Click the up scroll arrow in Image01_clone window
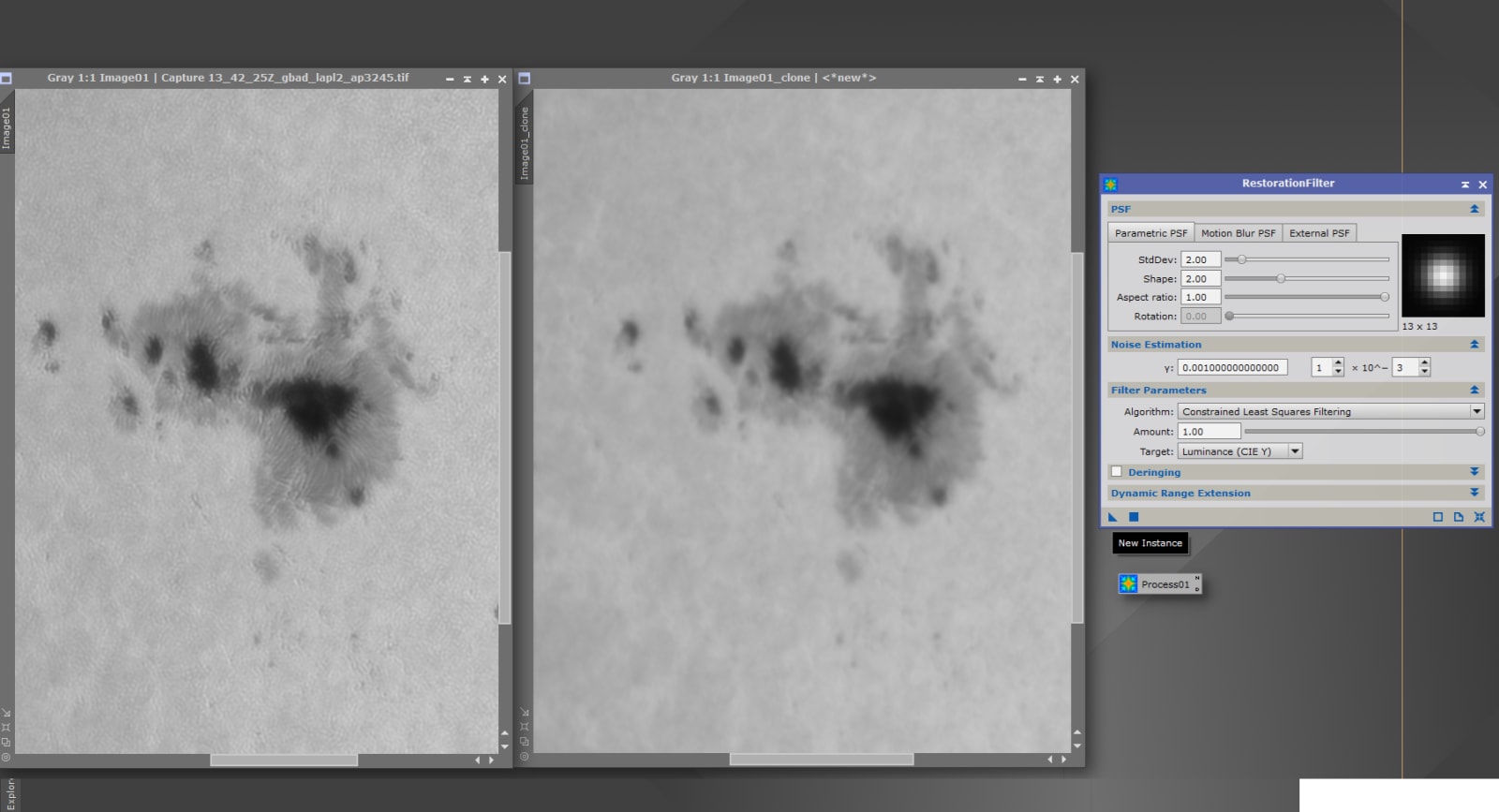The image size is (1499, 812). pyautogui.click(x=1077, y=732)
